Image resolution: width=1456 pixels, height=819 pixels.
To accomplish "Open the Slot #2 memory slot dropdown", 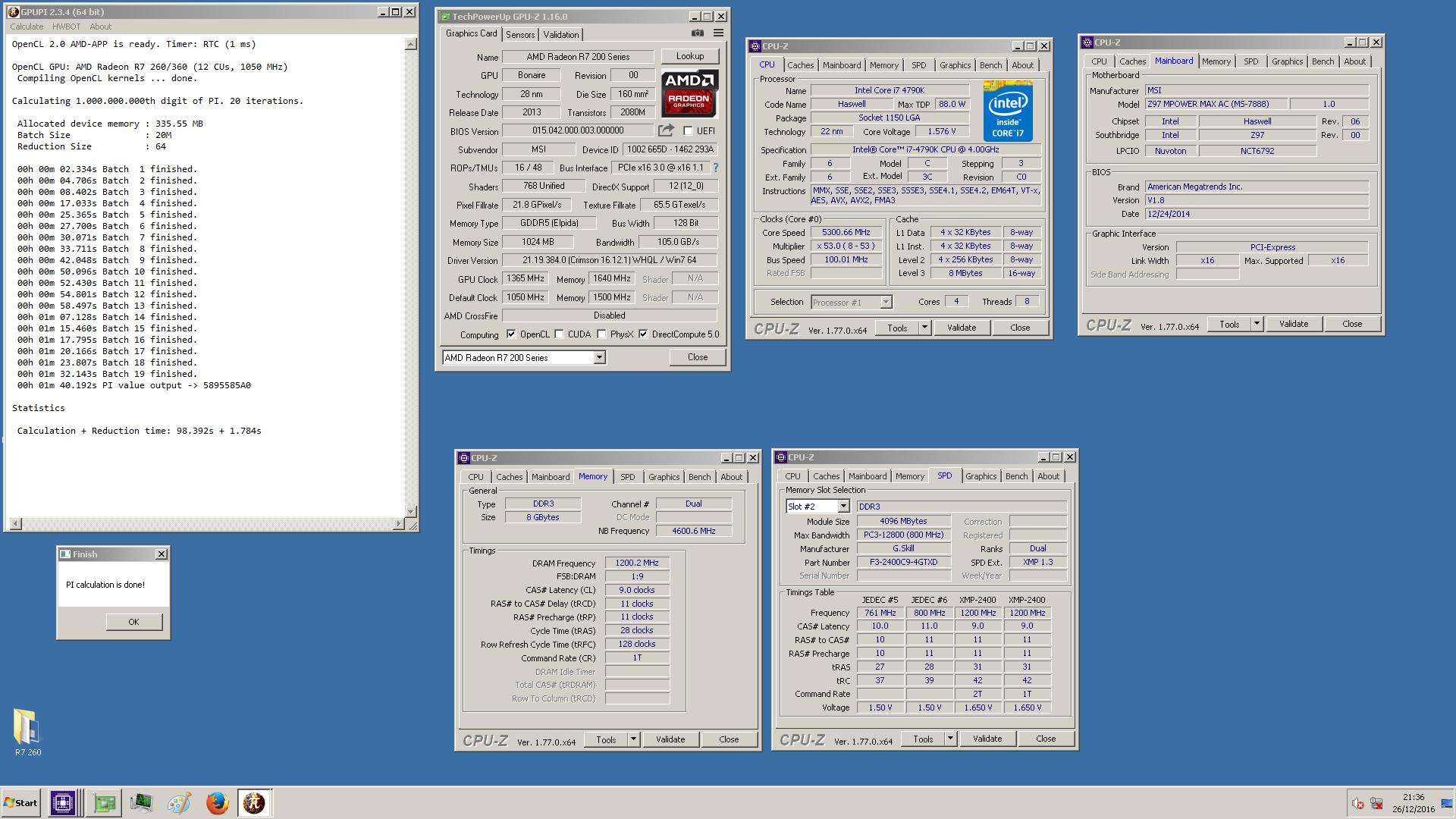I will (843, 506).
